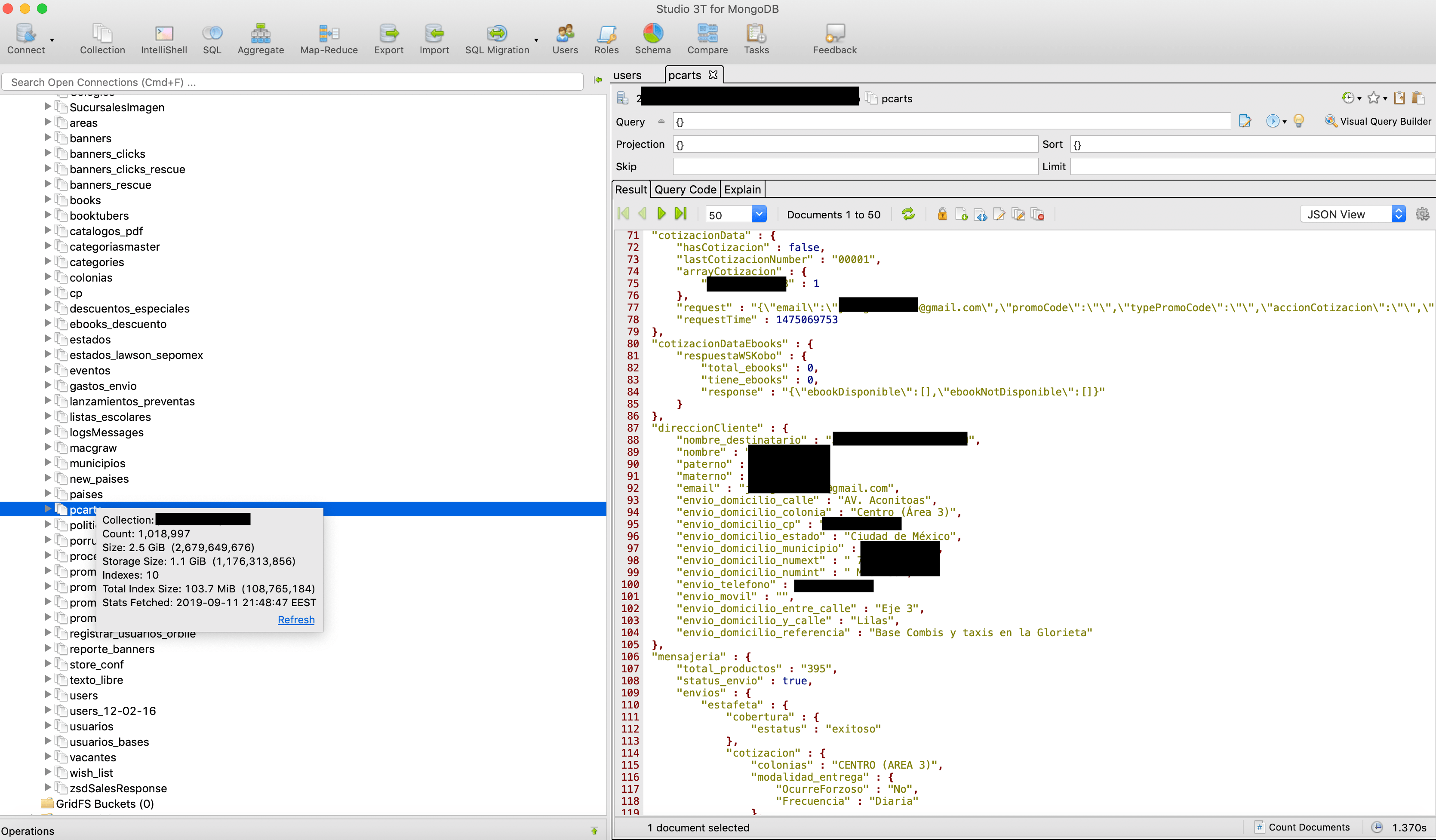Go to next page of documents

point(661,214)
